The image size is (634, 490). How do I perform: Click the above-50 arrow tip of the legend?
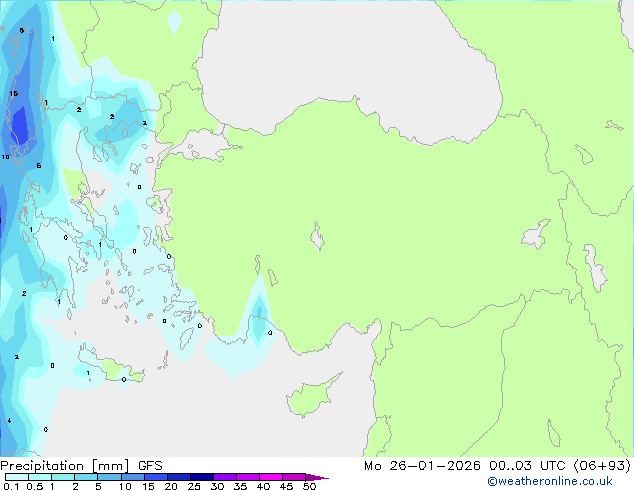pyautogui.click(x=317, y=477)
